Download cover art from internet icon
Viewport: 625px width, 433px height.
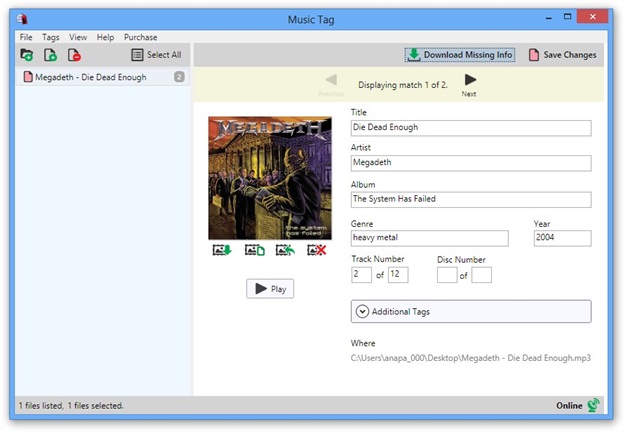[222, 250]
